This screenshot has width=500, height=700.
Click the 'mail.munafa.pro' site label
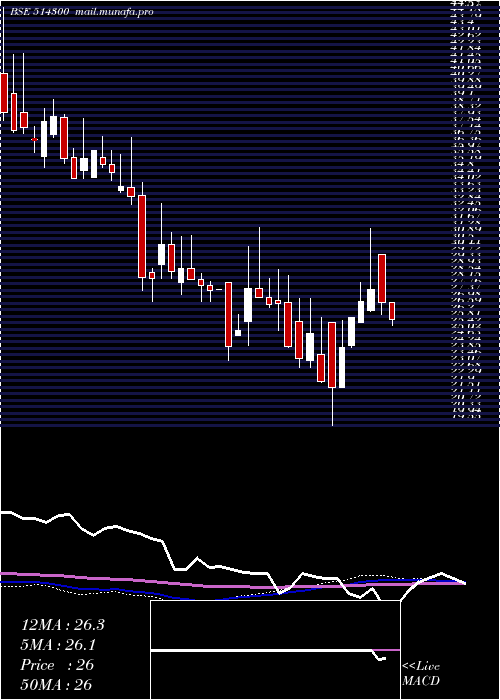coord(113,12)
